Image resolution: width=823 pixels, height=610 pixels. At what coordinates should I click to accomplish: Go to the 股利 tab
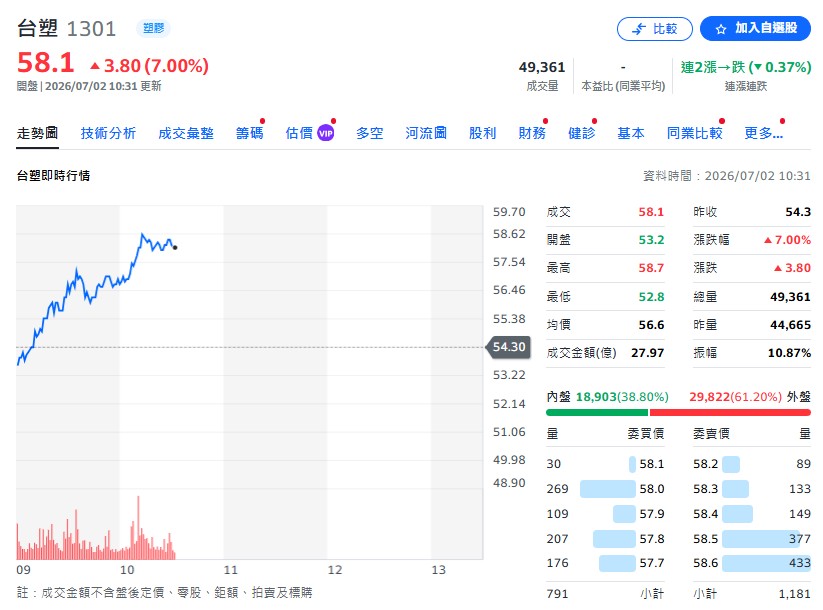point(482,133)
